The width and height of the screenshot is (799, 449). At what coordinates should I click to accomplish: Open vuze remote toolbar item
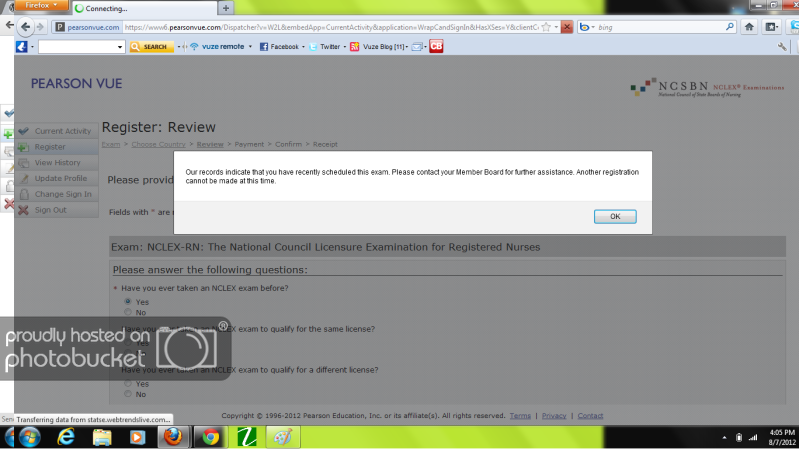click(x=218, y=46)
